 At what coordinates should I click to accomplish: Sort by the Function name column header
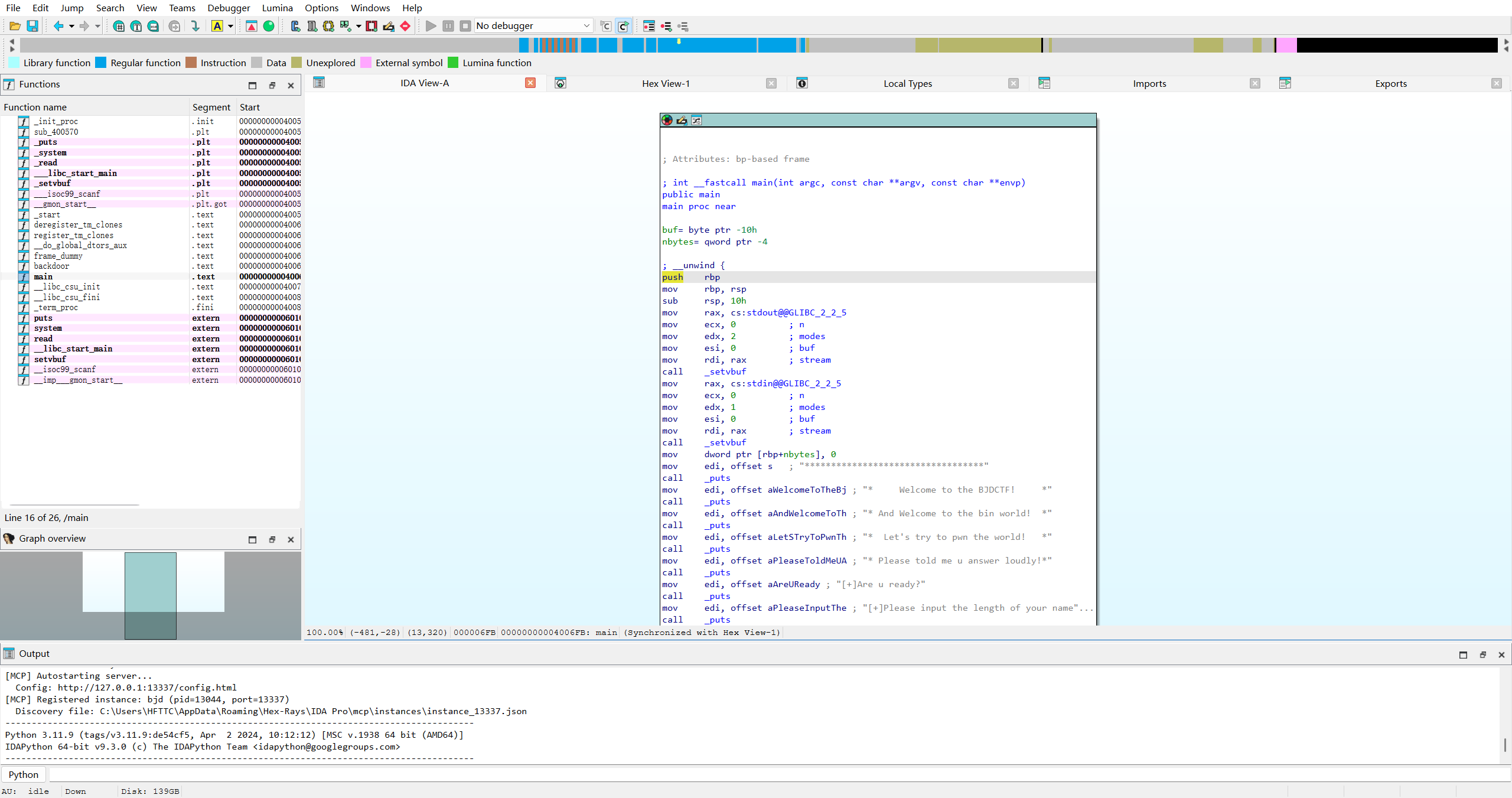[94, 107]
